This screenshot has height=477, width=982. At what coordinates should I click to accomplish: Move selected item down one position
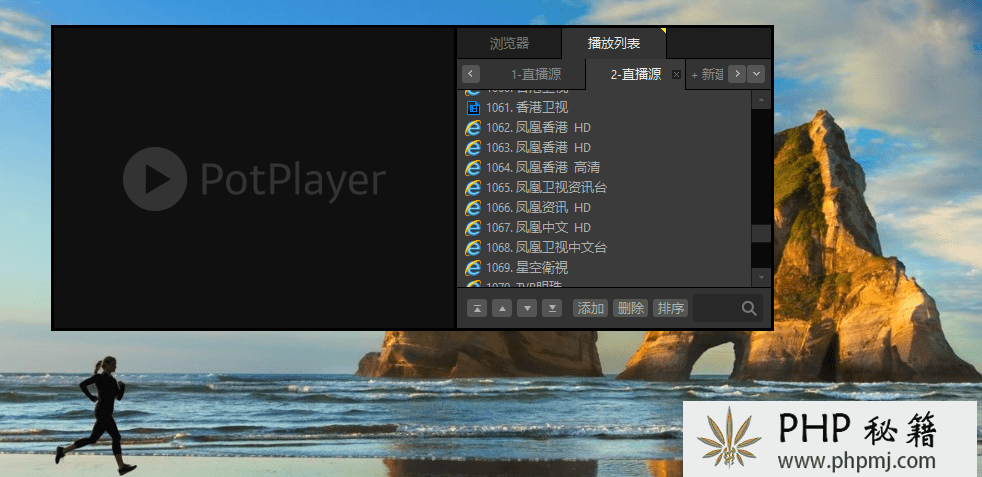(x=527, y=308)
